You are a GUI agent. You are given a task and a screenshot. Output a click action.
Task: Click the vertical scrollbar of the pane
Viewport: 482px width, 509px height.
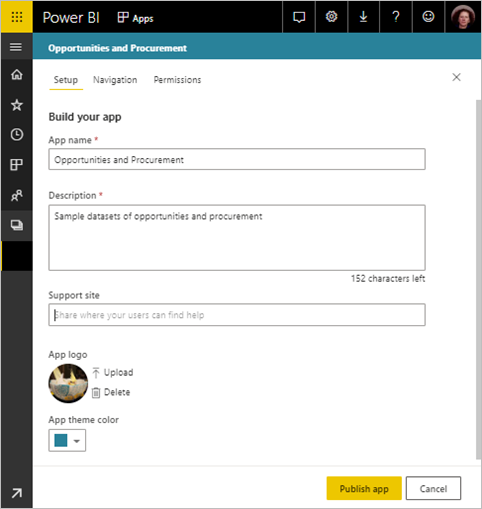tap(479, 279)
